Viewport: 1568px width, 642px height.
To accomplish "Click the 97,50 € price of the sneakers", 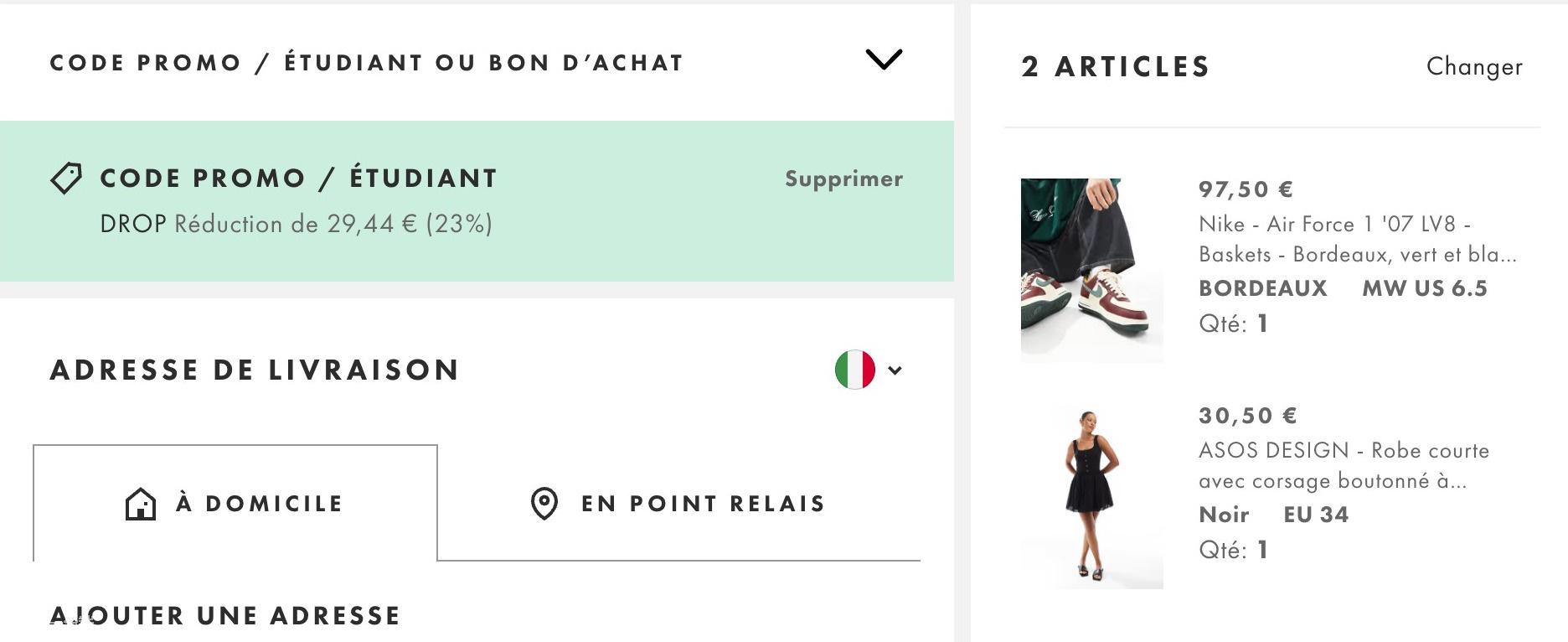I will tap(1246, 189).
